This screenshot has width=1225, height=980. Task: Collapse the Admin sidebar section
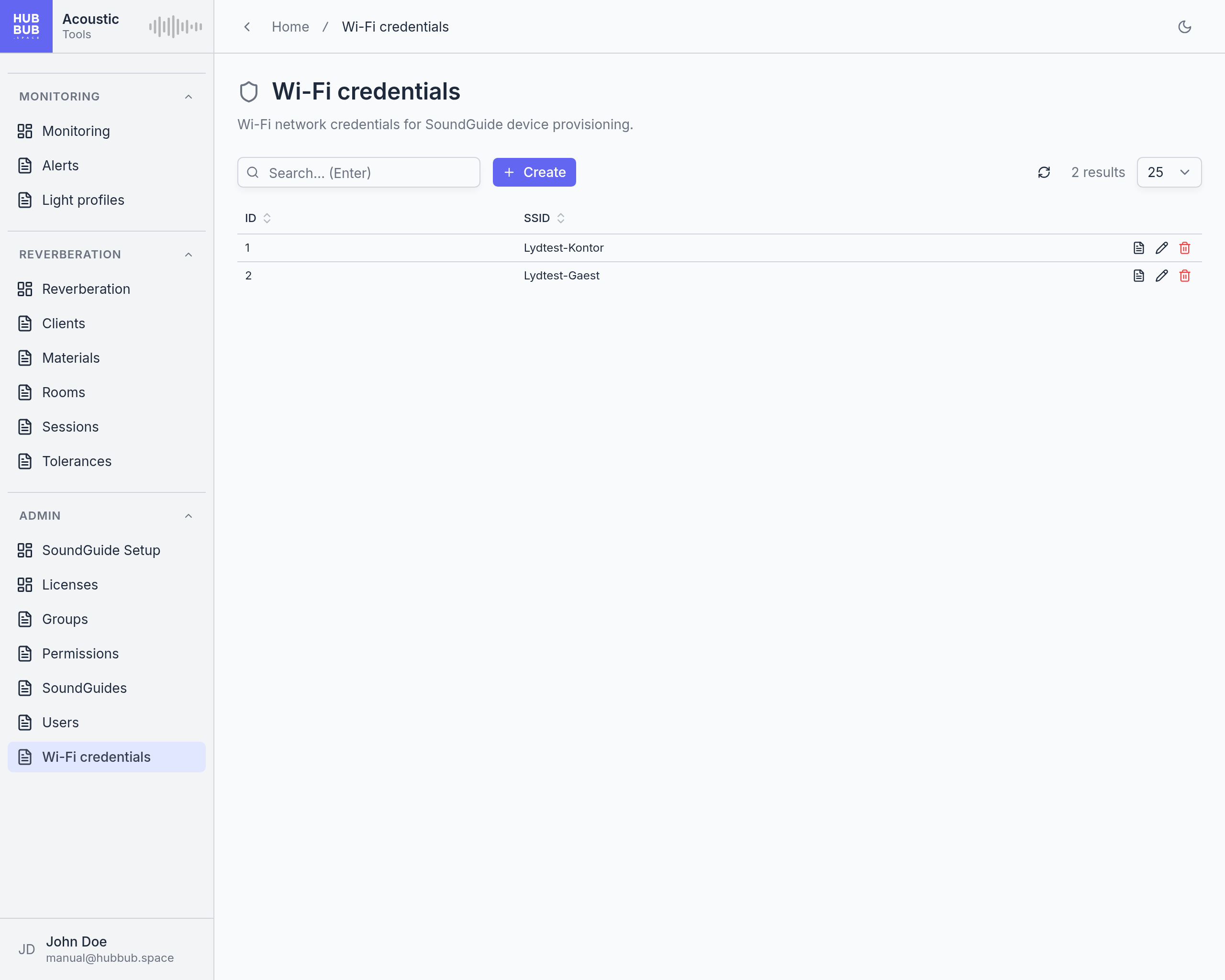(189, 516)
